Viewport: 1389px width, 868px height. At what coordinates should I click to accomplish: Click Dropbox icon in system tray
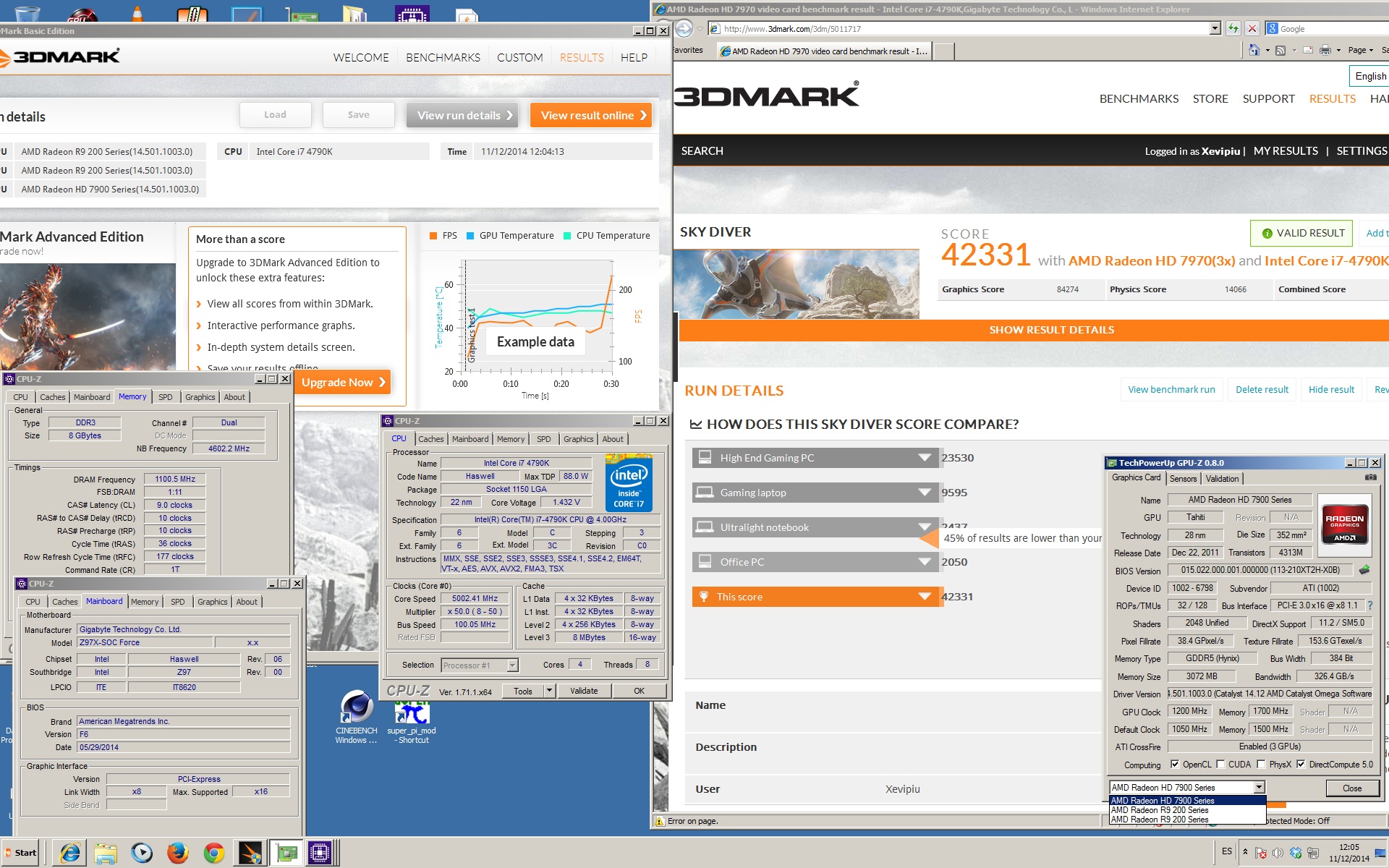[1296, 853]
